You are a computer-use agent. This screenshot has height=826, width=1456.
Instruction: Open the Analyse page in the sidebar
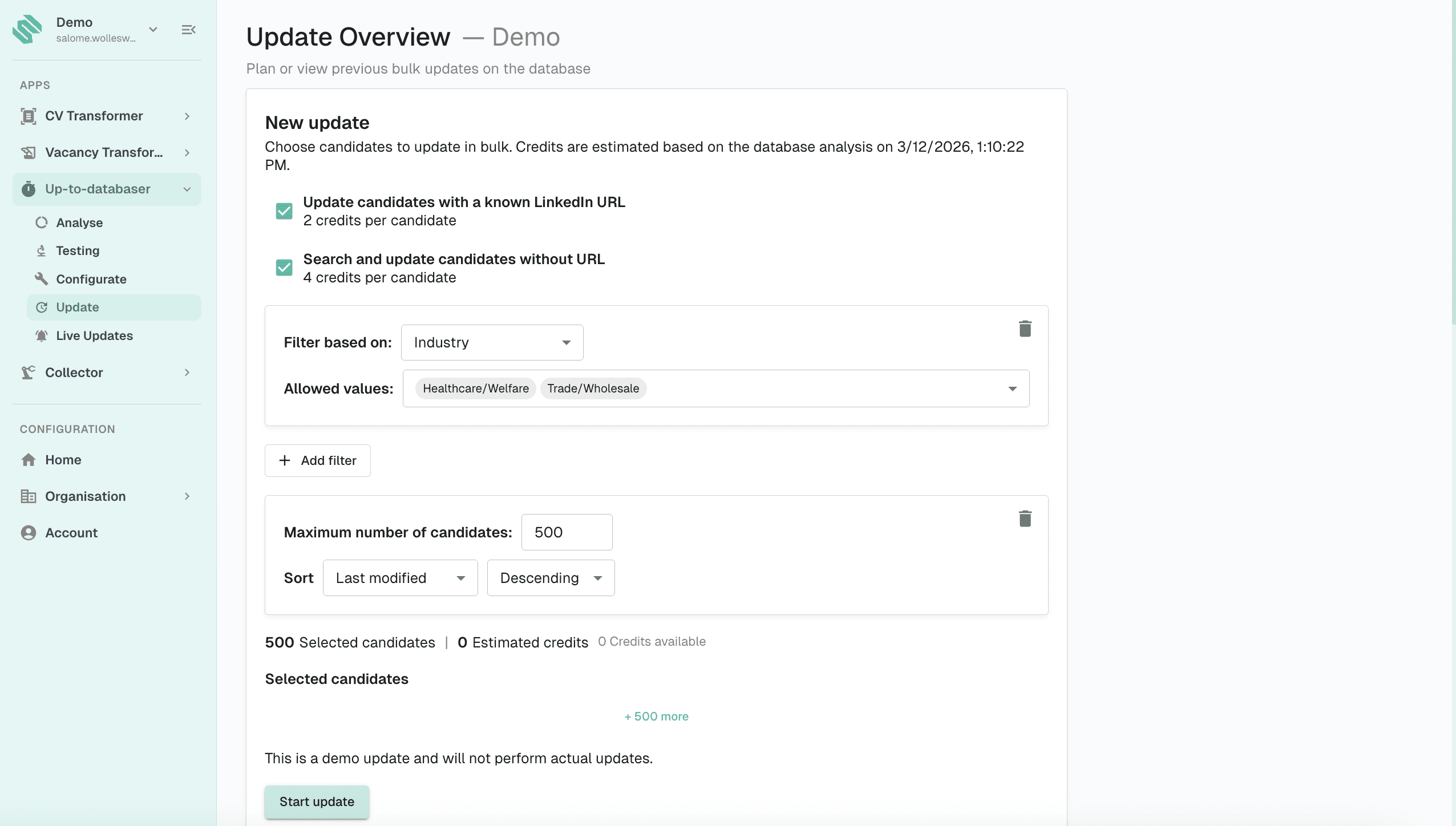[79, 223]
